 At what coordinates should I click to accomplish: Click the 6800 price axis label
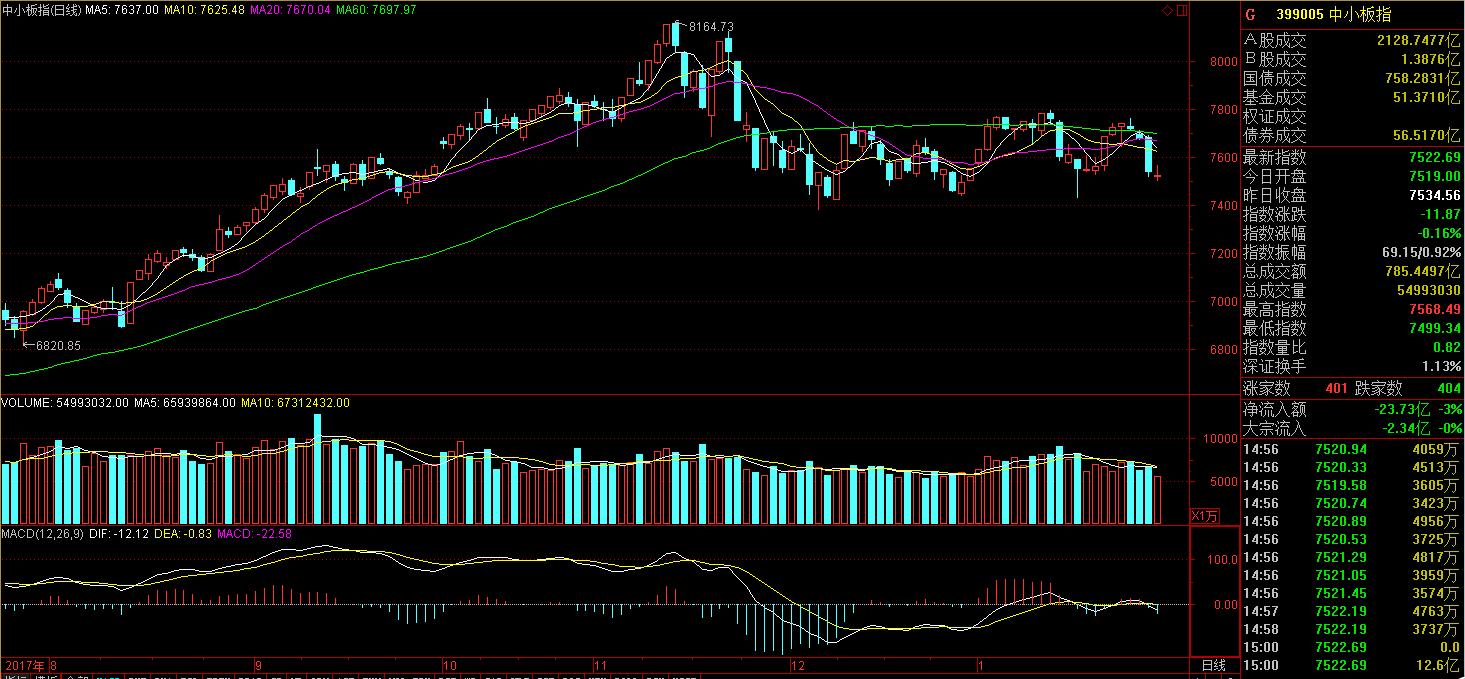point(1224,350)
